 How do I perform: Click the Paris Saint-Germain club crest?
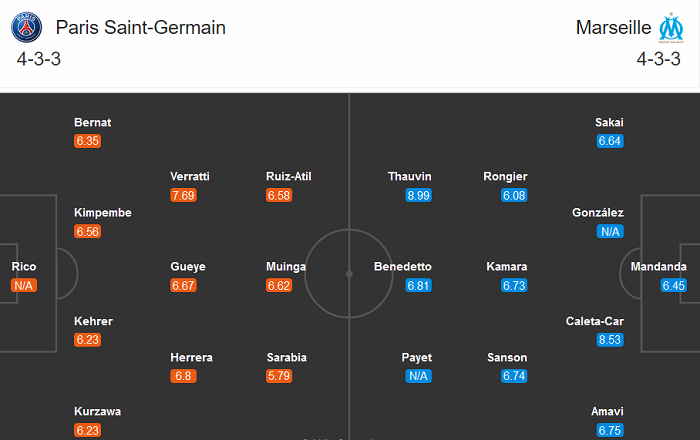point(27,27)
